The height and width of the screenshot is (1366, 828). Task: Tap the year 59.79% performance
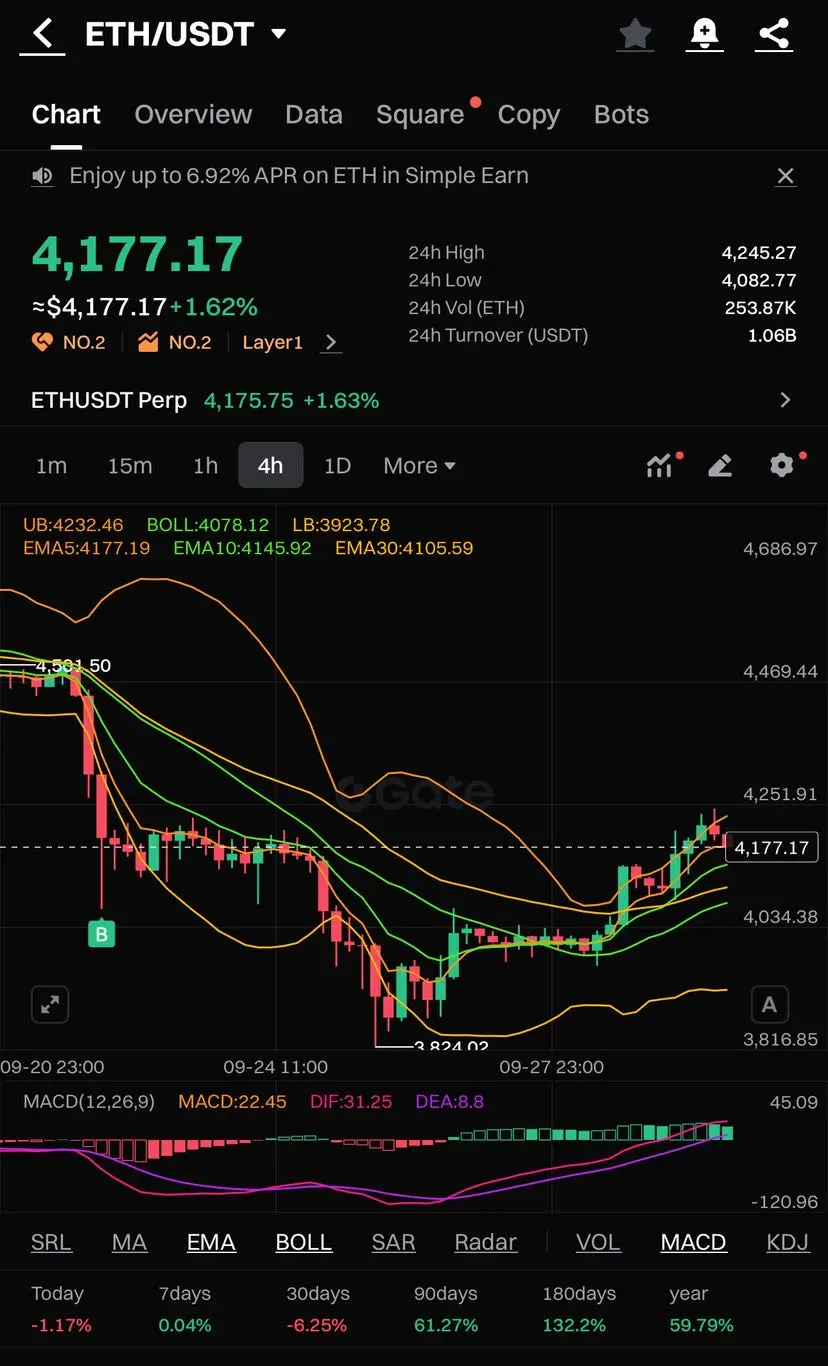(x=701, y=1309)
